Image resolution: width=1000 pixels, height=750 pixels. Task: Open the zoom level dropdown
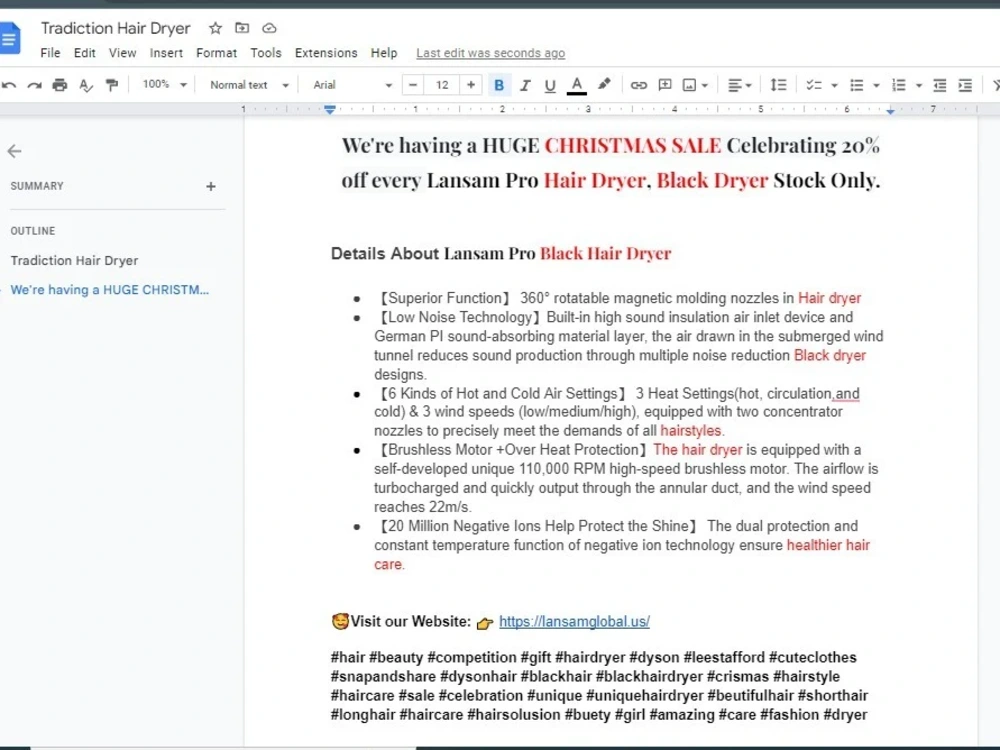165,84
